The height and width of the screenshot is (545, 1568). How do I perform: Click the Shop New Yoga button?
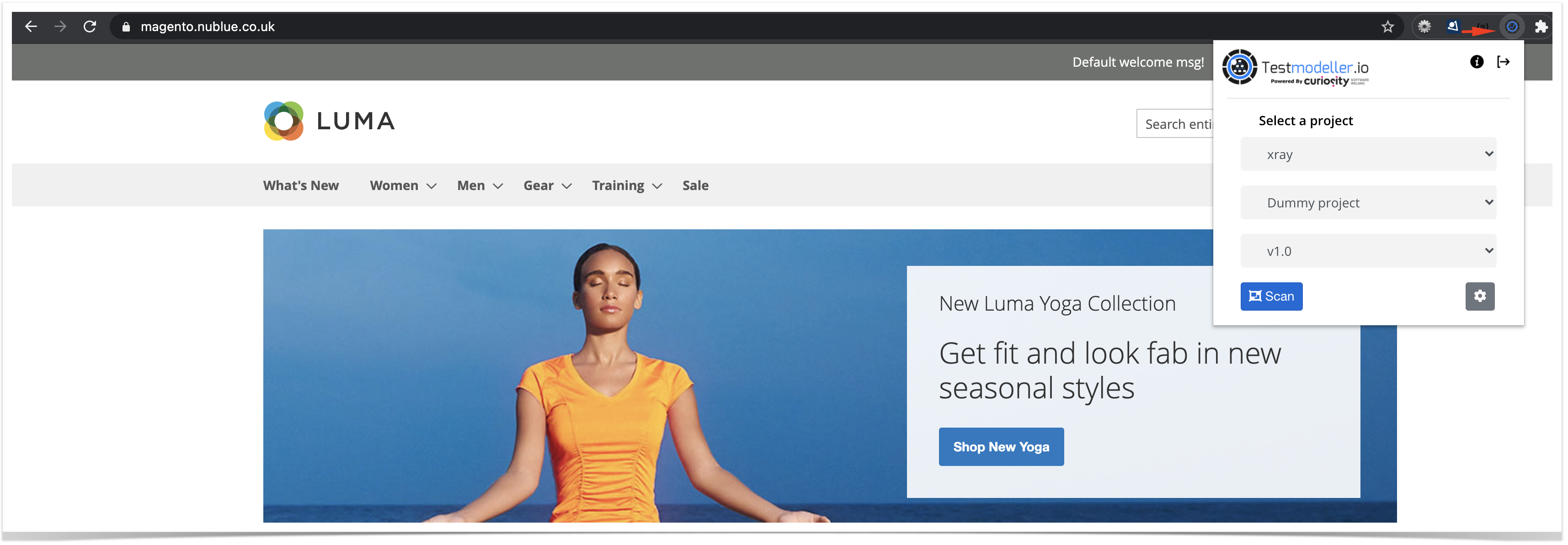[1001, 447]
